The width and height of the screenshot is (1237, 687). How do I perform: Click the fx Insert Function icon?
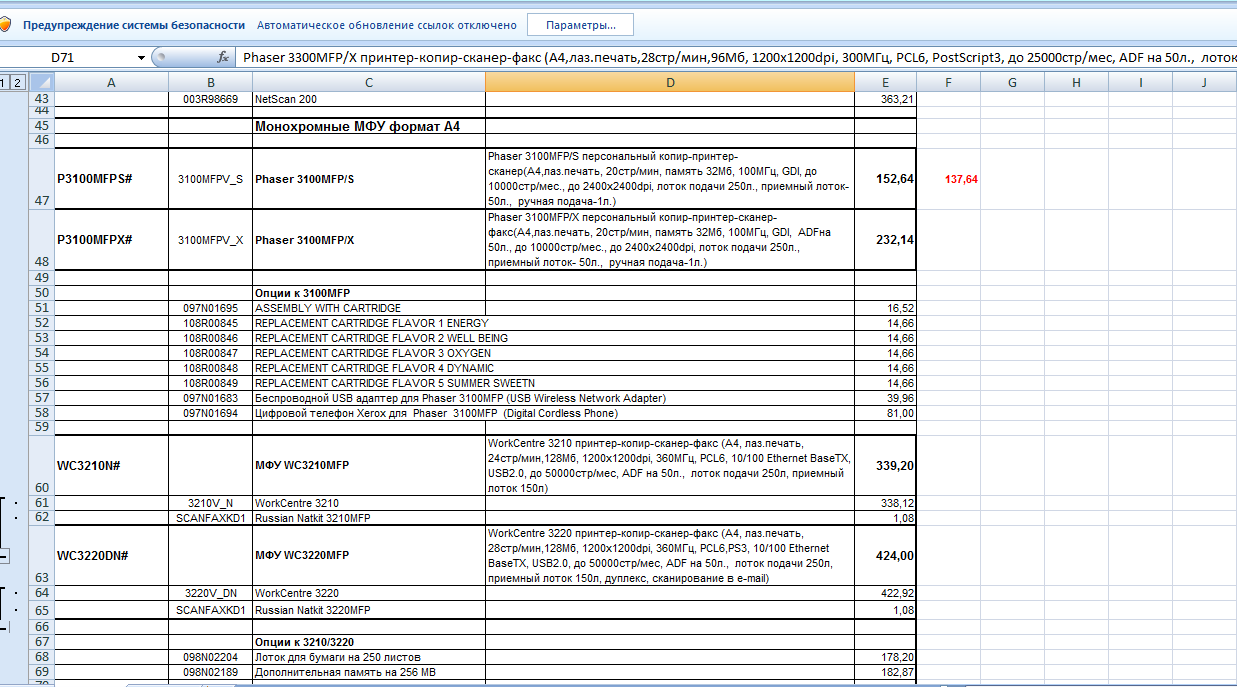click(222, 57)
